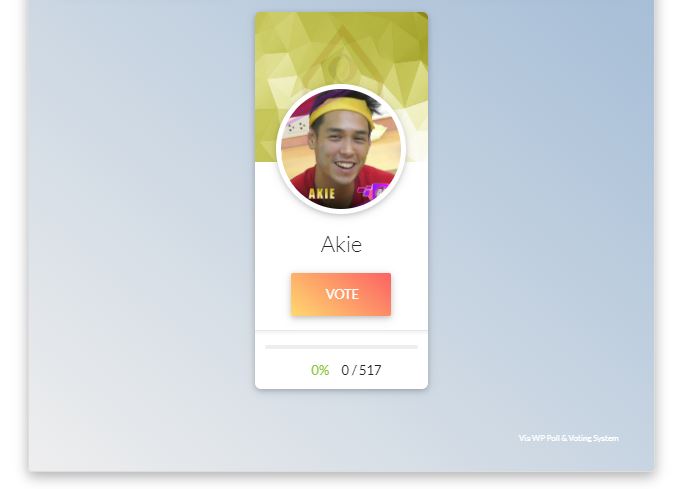The height and width of the screenshot is (489, 682).
Task: Select Akie's circular profile photo
Action: tap(341, 149)
